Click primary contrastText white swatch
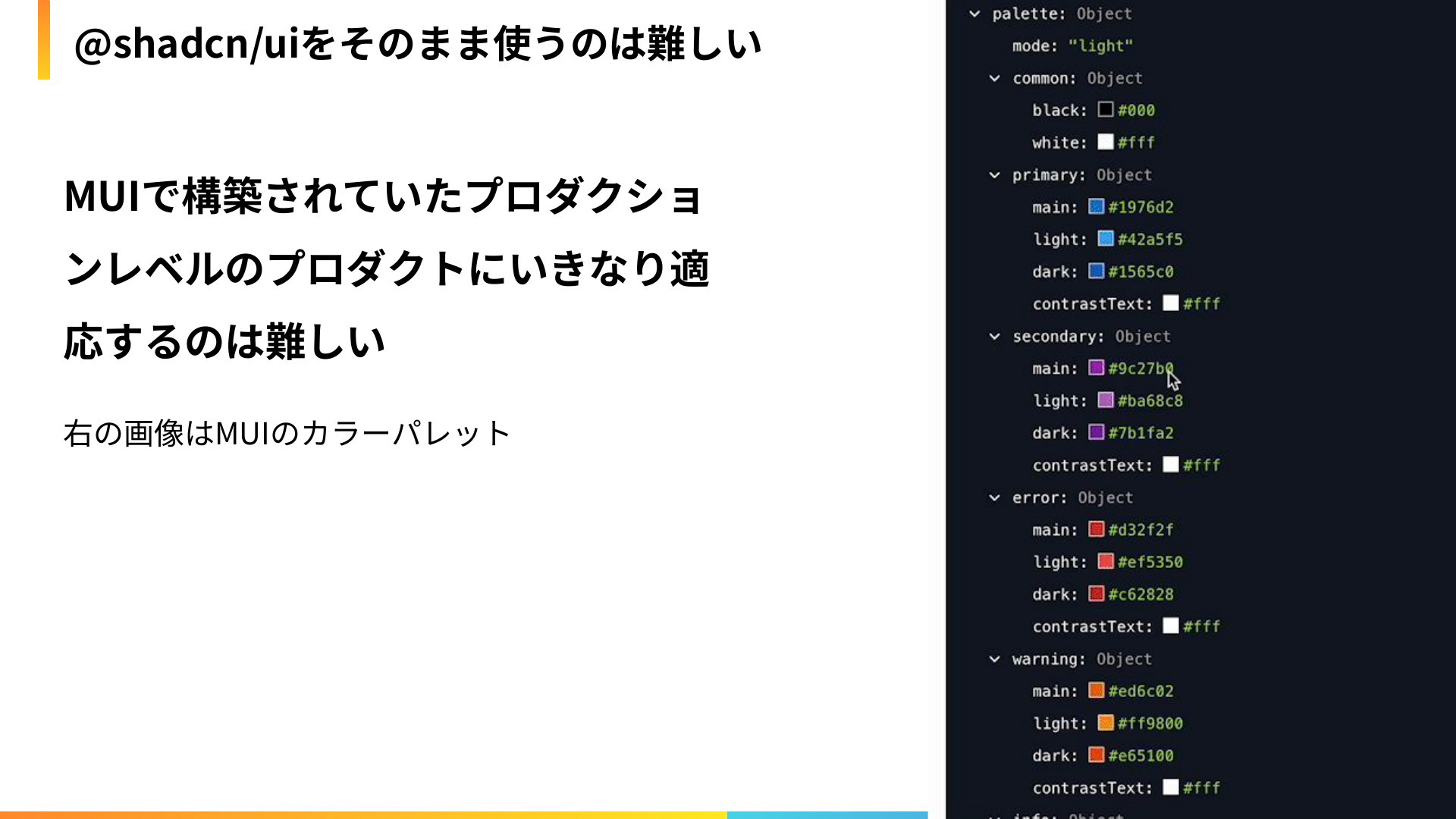Screen dimensions: 1456x819 tap(1171, 303)
